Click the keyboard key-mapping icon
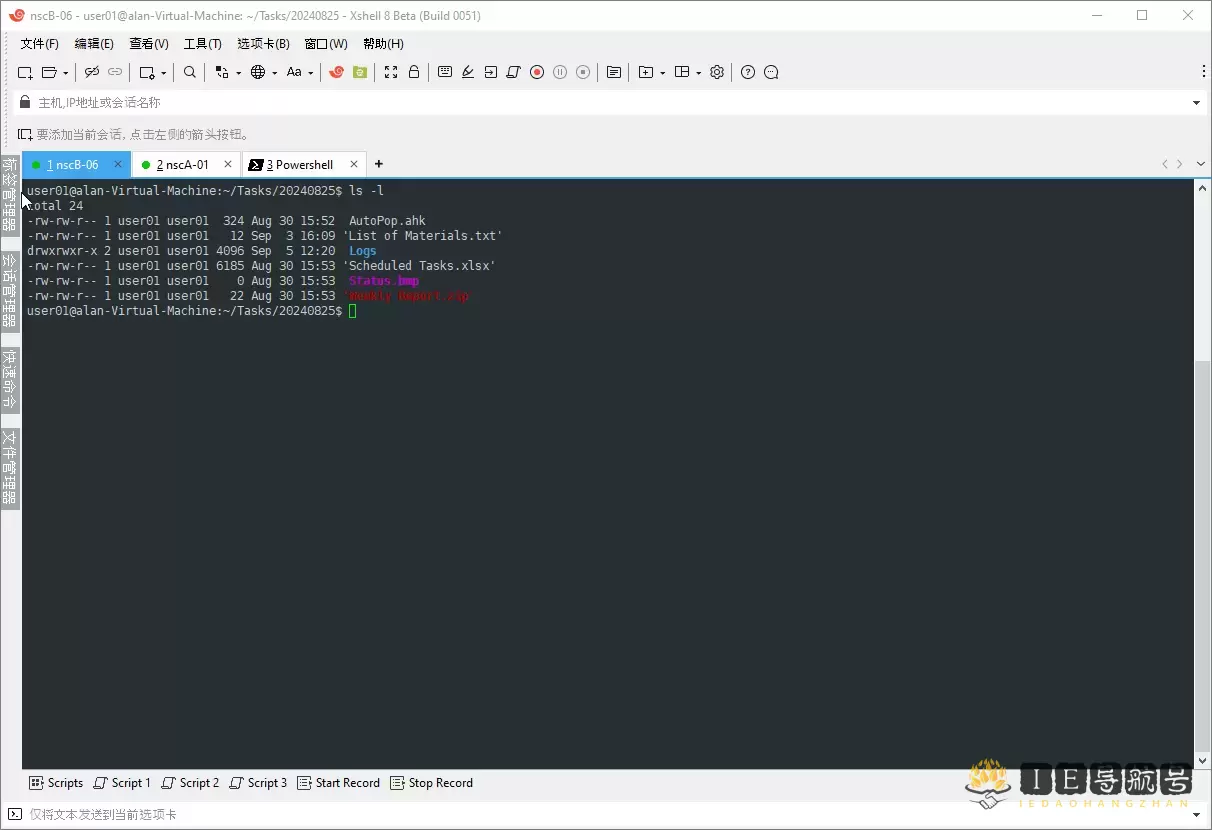 [x=445, y=72]
